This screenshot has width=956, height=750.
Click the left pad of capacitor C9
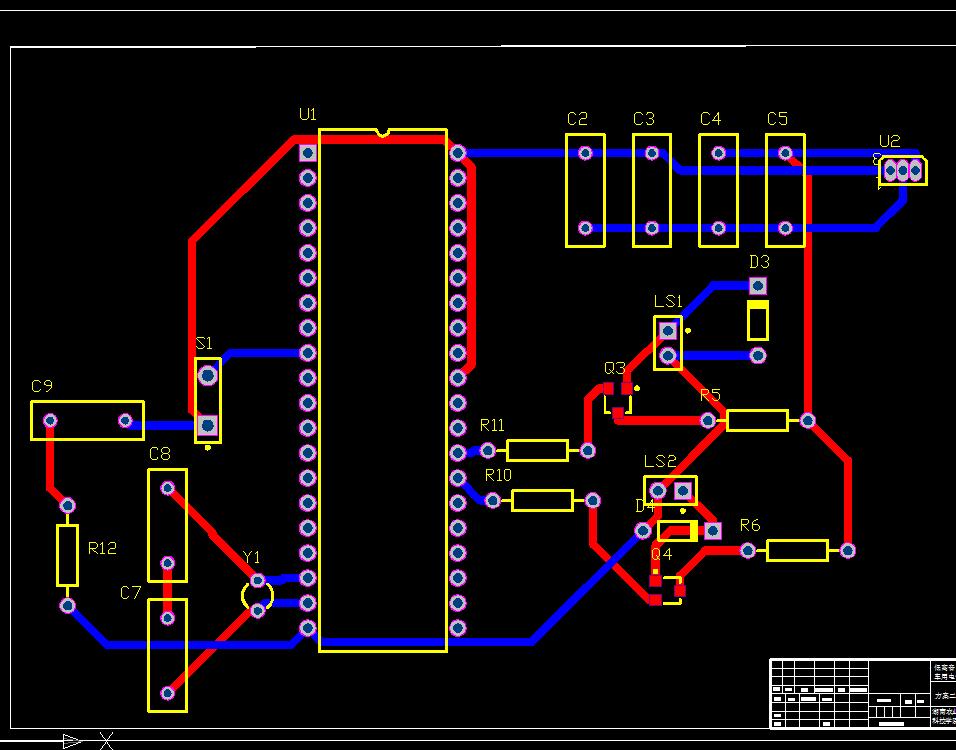click(50, 421)
